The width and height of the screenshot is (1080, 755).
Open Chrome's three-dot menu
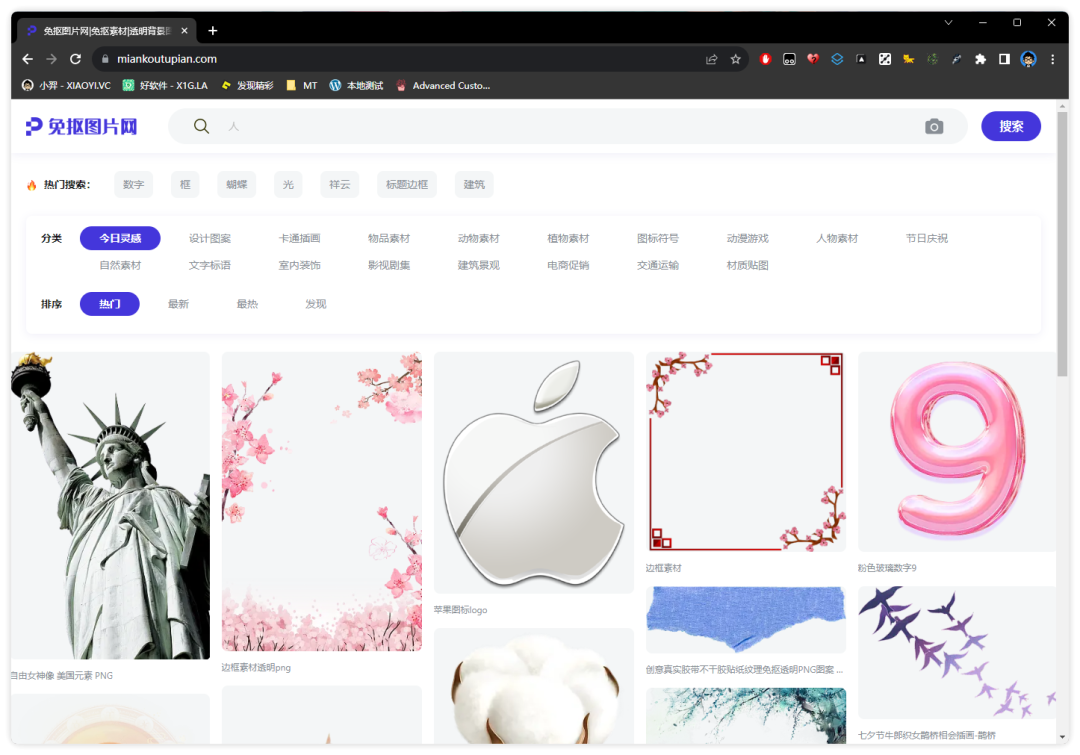[1052, 59]
